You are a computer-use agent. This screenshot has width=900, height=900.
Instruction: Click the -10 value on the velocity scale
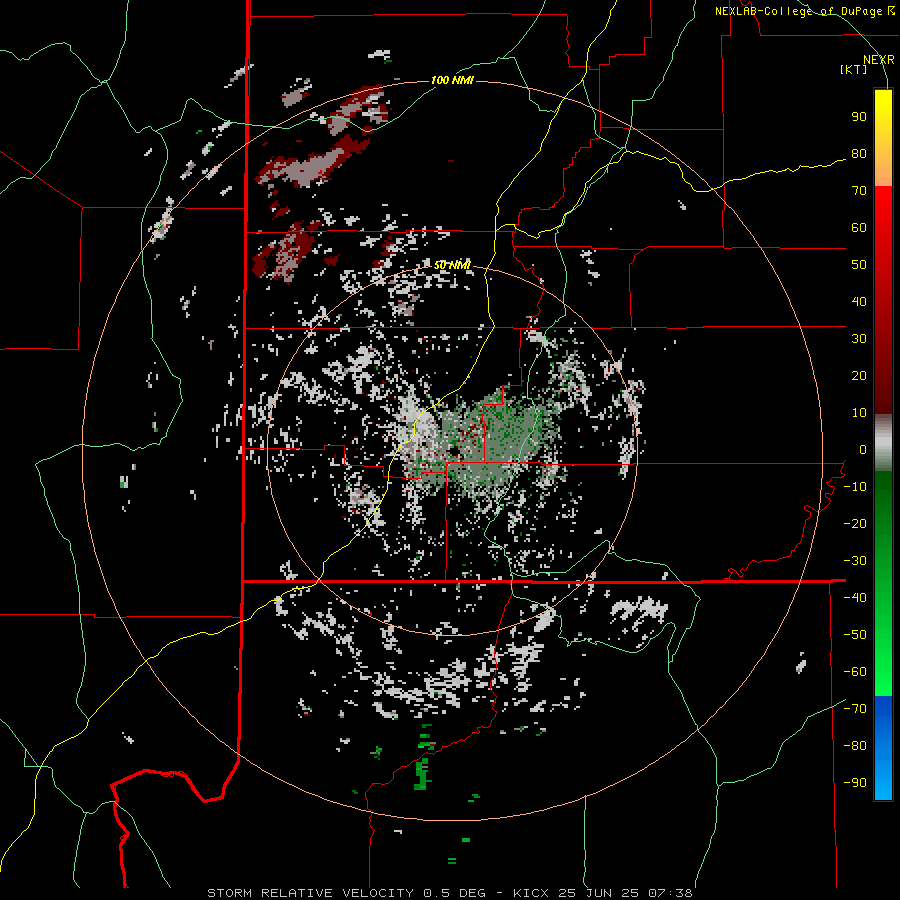tap(855, 487)
